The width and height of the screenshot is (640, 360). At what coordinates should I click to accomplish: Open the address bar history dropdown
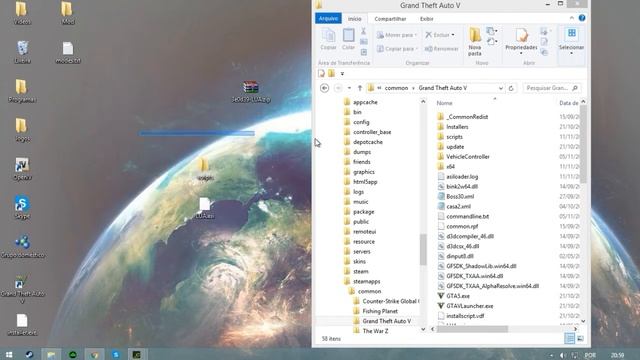pyautogui.click(x=501, y=88)
